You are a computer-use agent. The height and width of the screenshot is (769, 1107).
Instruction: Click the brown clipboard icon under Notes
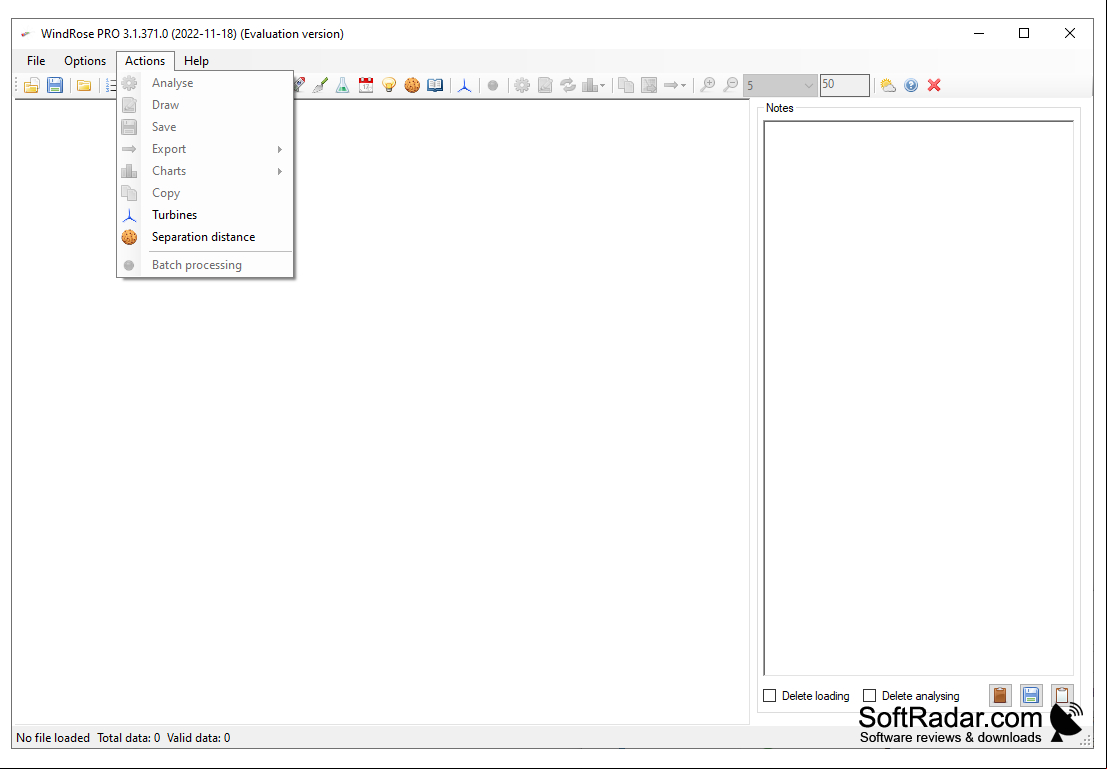(1000, 696)
